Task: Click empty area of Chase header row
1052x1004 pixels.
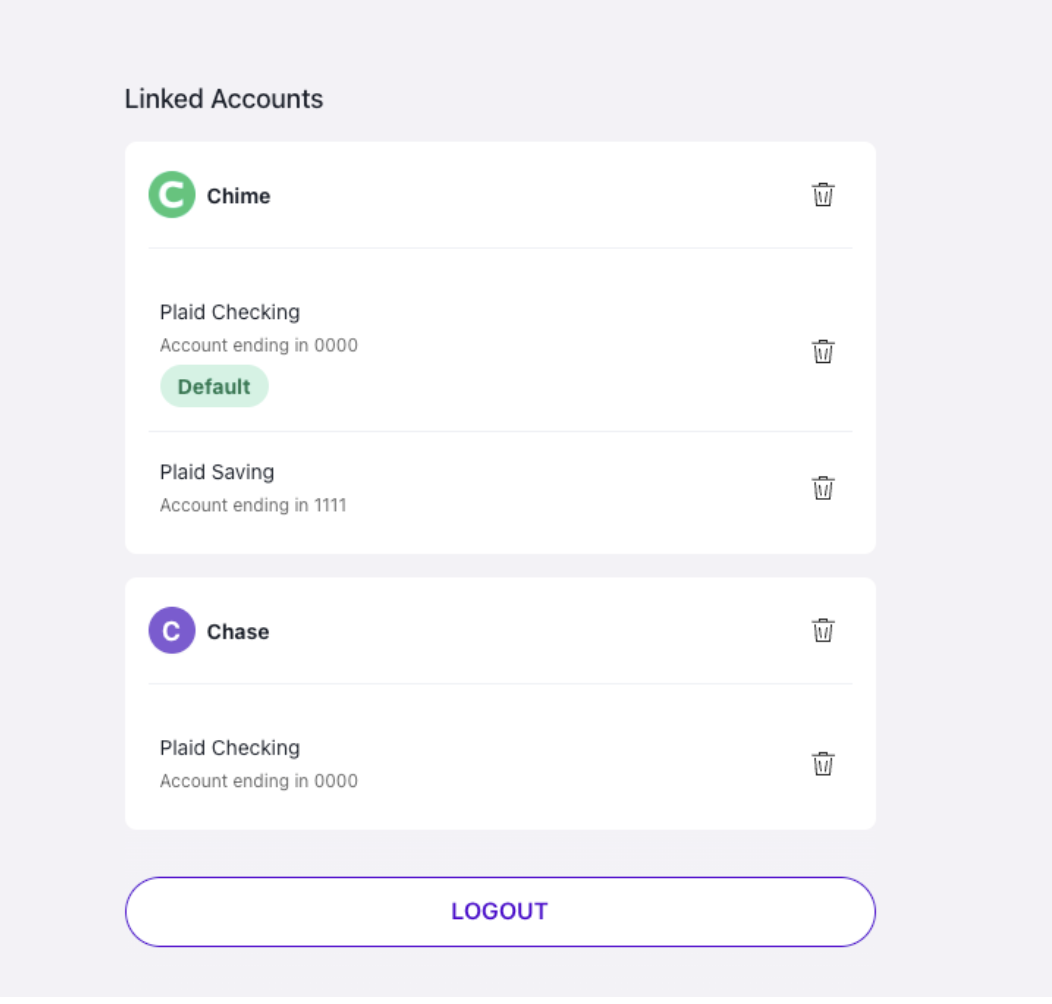Action: (537, 630)
